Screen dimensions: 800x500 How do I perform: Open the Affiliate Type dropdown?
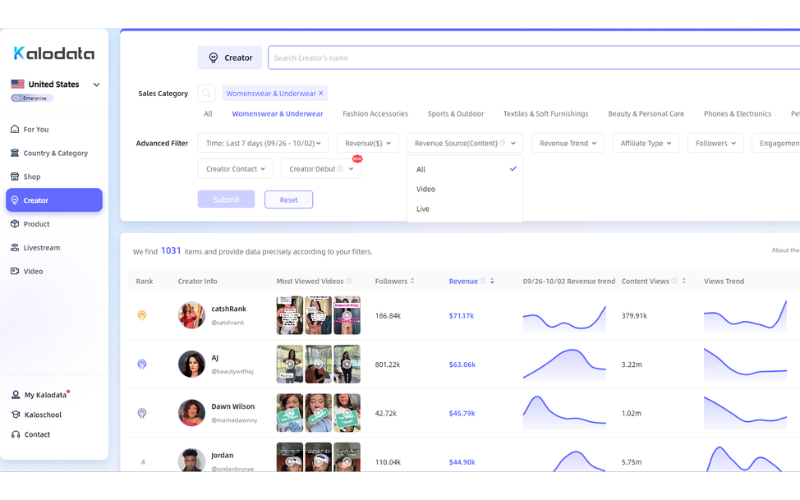[x=646, y=143]
